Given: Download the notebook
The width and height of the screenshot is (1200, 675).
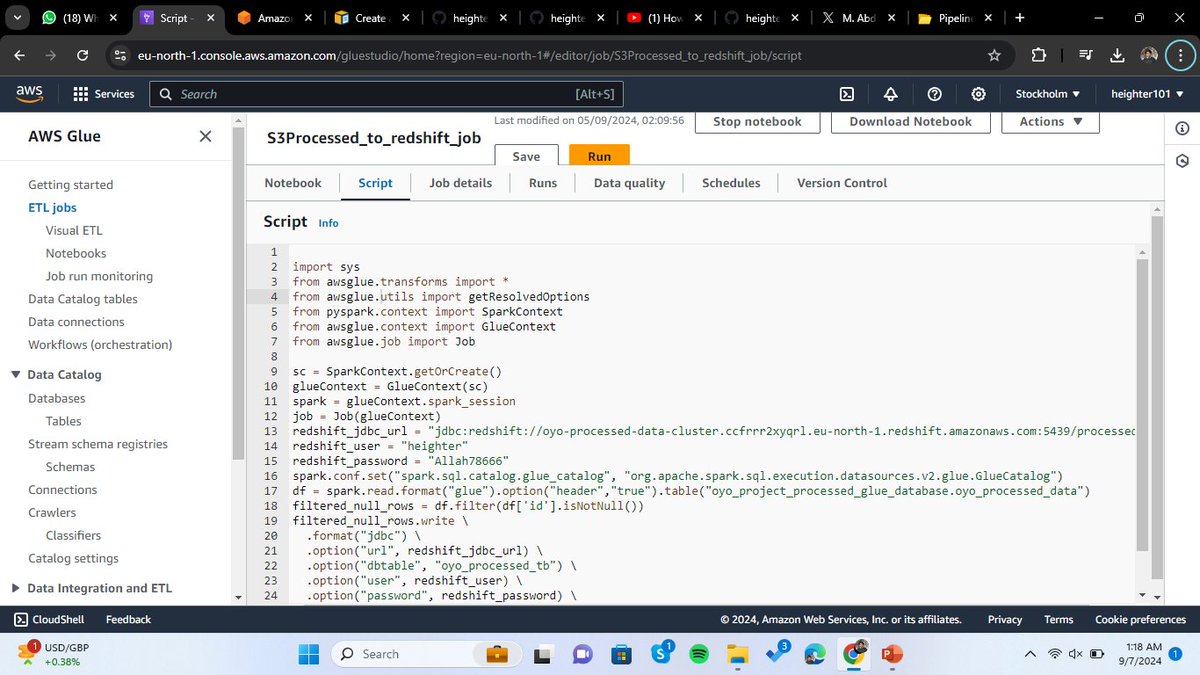Looking at the screenshot, I should (911, 122).
